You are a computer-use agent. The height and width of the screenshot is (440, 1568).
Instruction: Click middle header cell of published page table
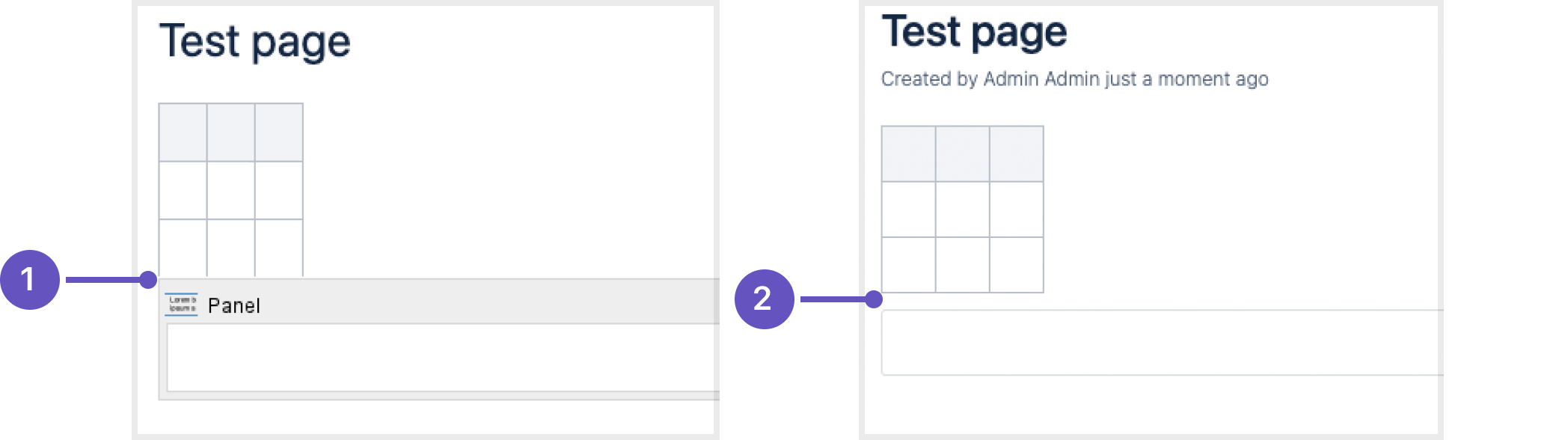pos(962,154)
